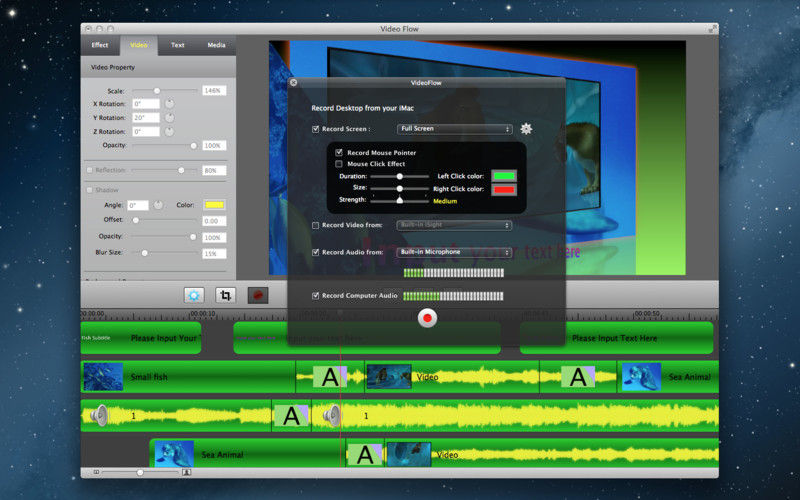Screen dimensions: 800x500
Task: Switch to the Text tab
Action: (178, 45)
